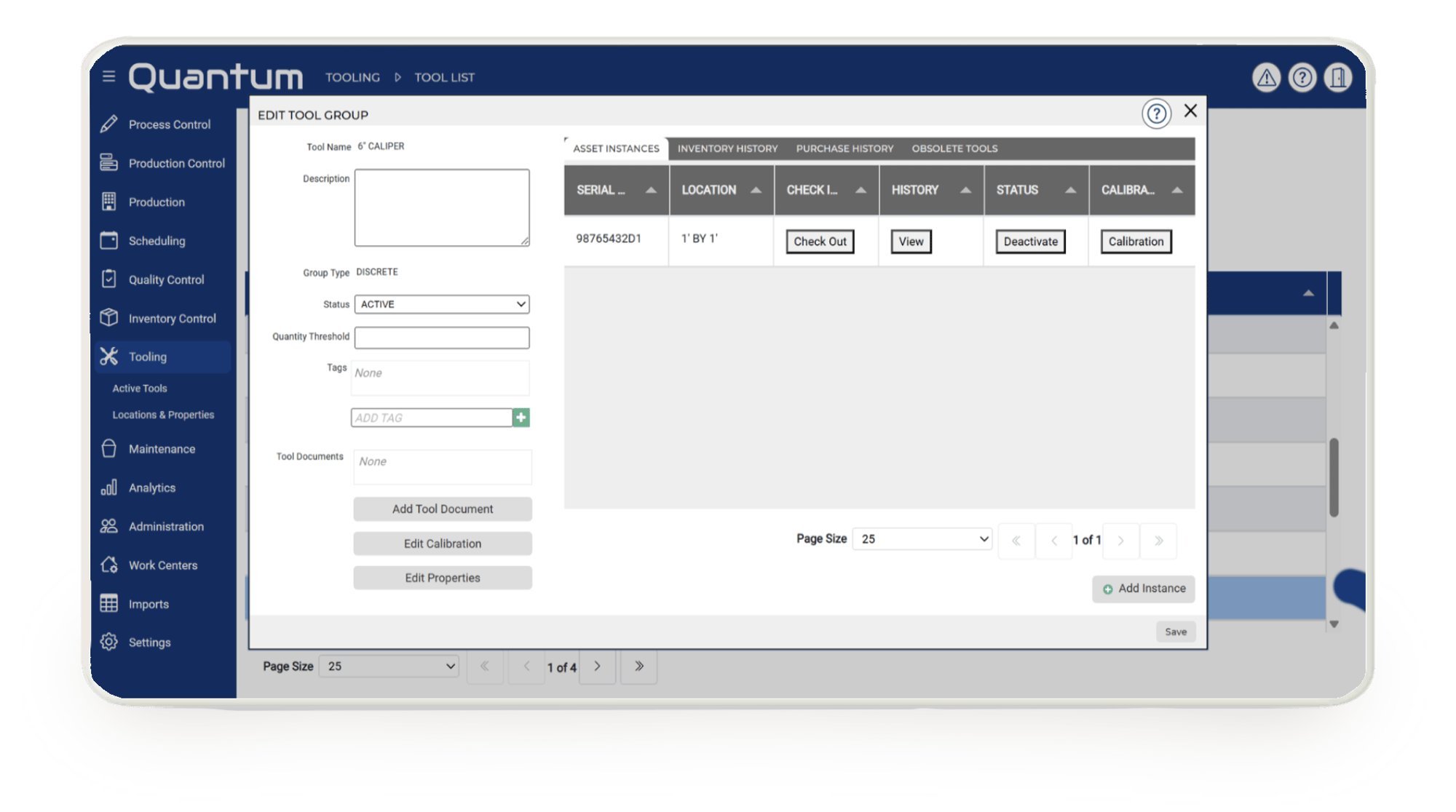Click the Settings gear icon
This screenshot has height=812, width=1456.
tap(108, 642)
